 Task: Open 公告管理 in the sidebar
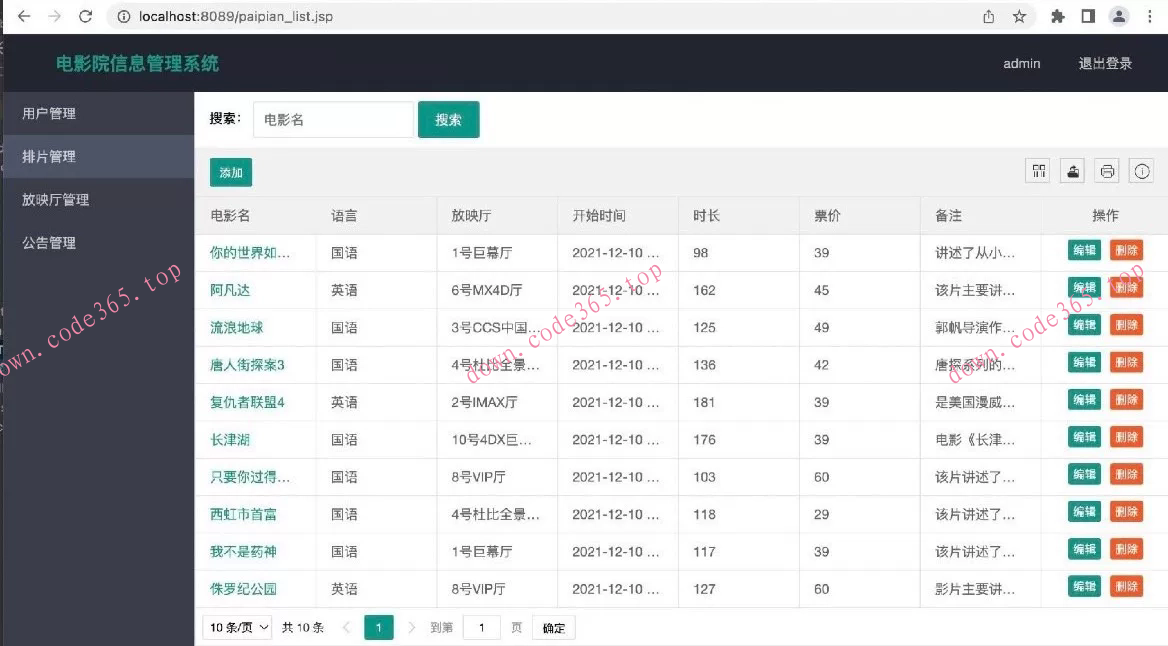tap(49, 243)
